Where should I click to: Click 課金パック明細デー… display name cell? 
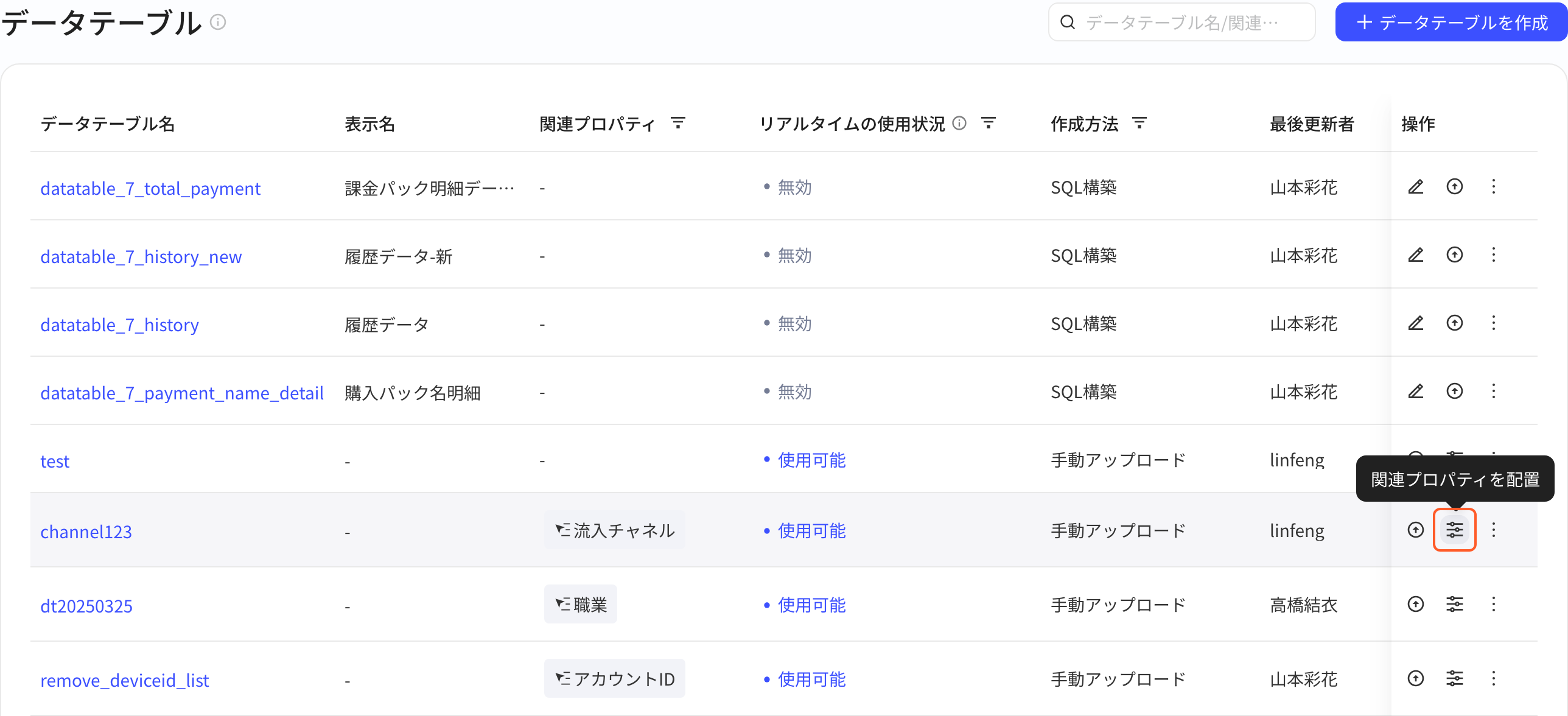point(430,188)
